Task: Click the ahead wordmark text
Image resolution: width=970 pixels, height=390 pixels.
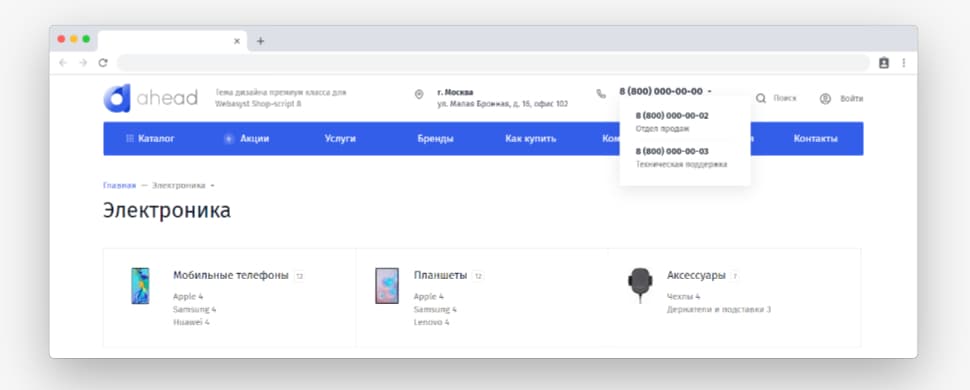Action: [x=167, y=98]
